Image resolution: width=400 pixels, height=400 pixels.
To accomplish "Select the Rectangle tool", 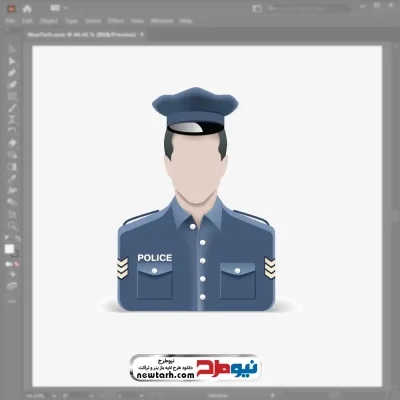I will (12, 96).
